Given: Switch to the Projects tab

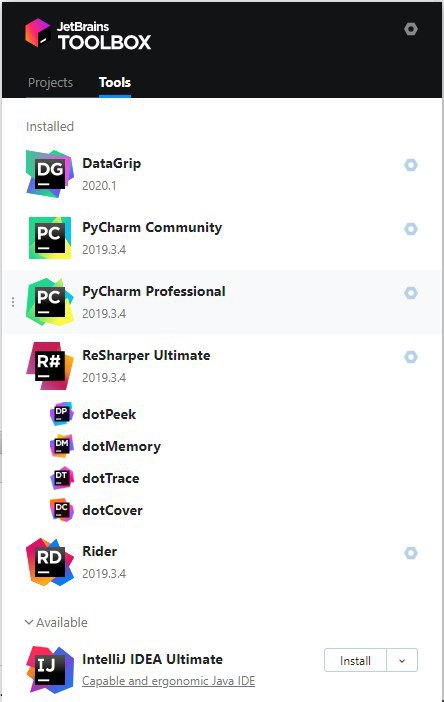Looking at the screenshot, I should click(50, 83).
